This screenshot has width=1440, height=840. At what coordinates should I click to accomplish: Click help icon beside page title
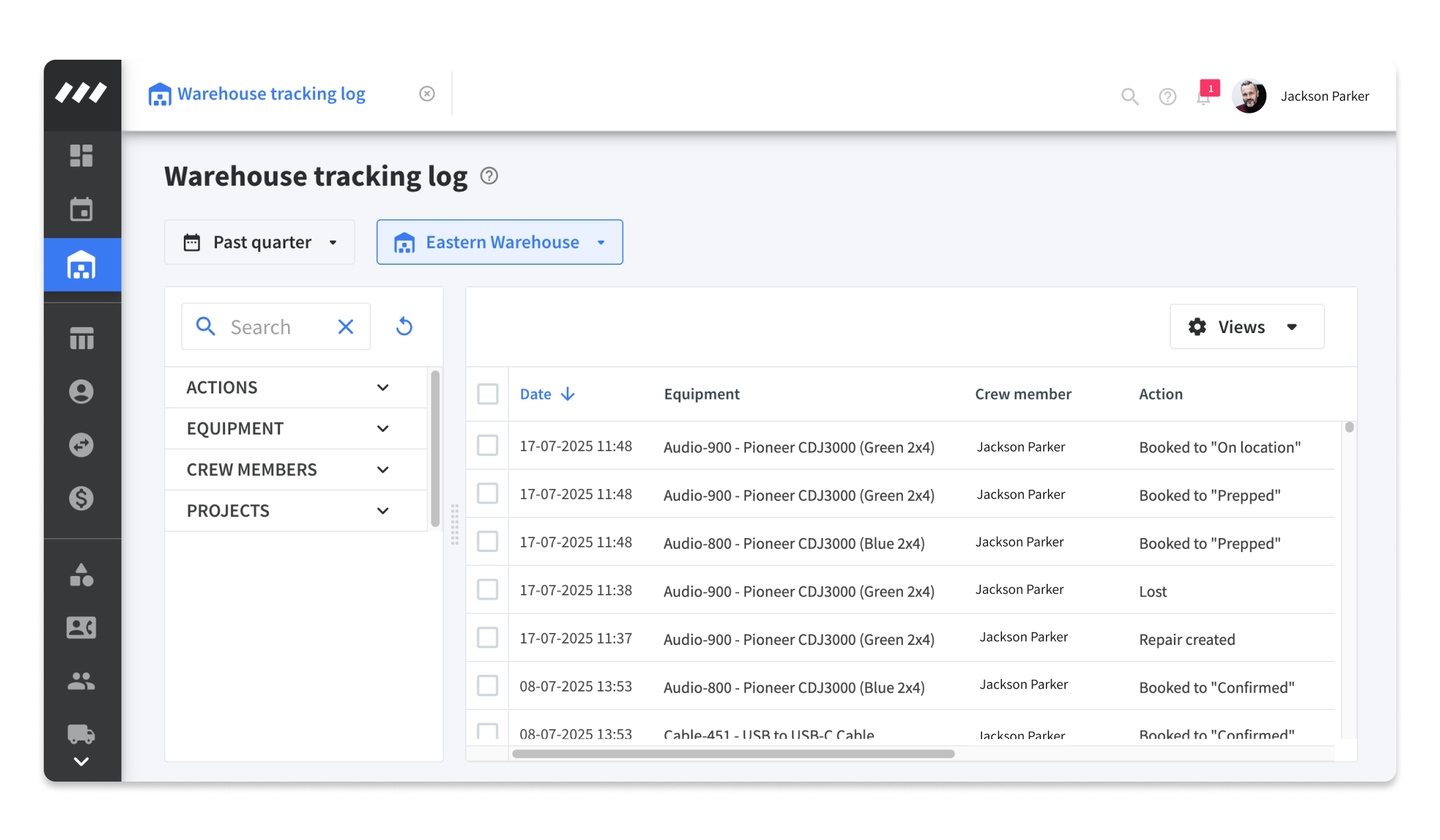click(x=489, y=176)
